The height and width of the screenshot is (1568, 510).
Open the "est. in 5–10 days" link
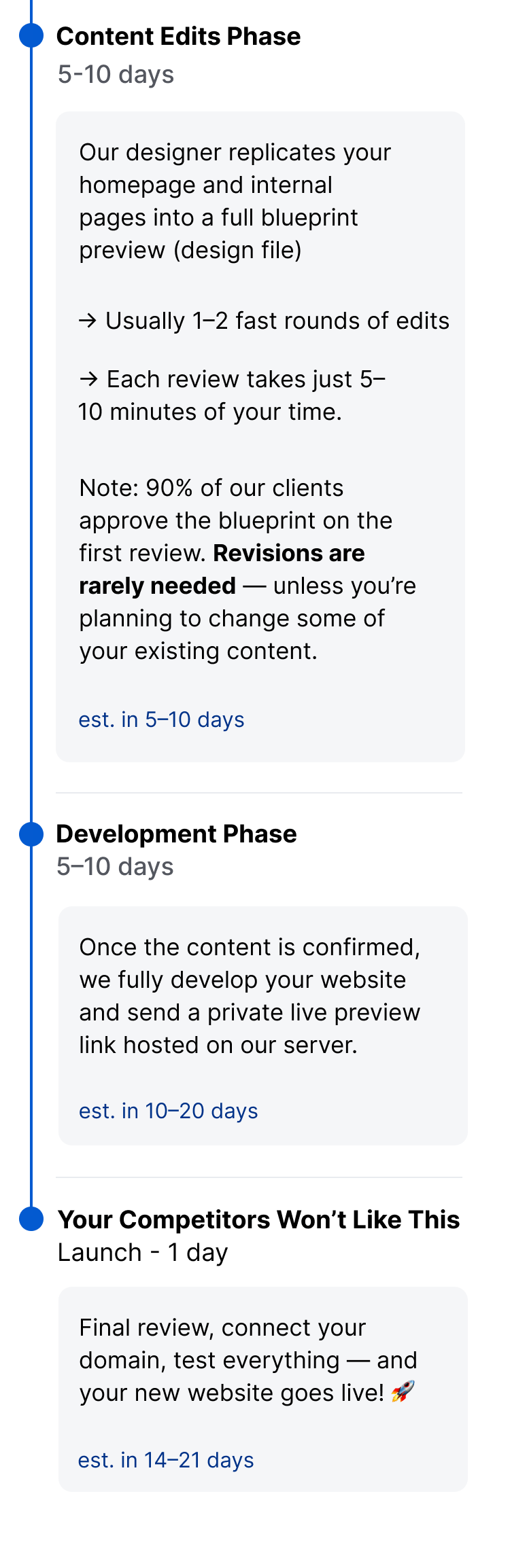pyautogui.click(x=161, y=719)
